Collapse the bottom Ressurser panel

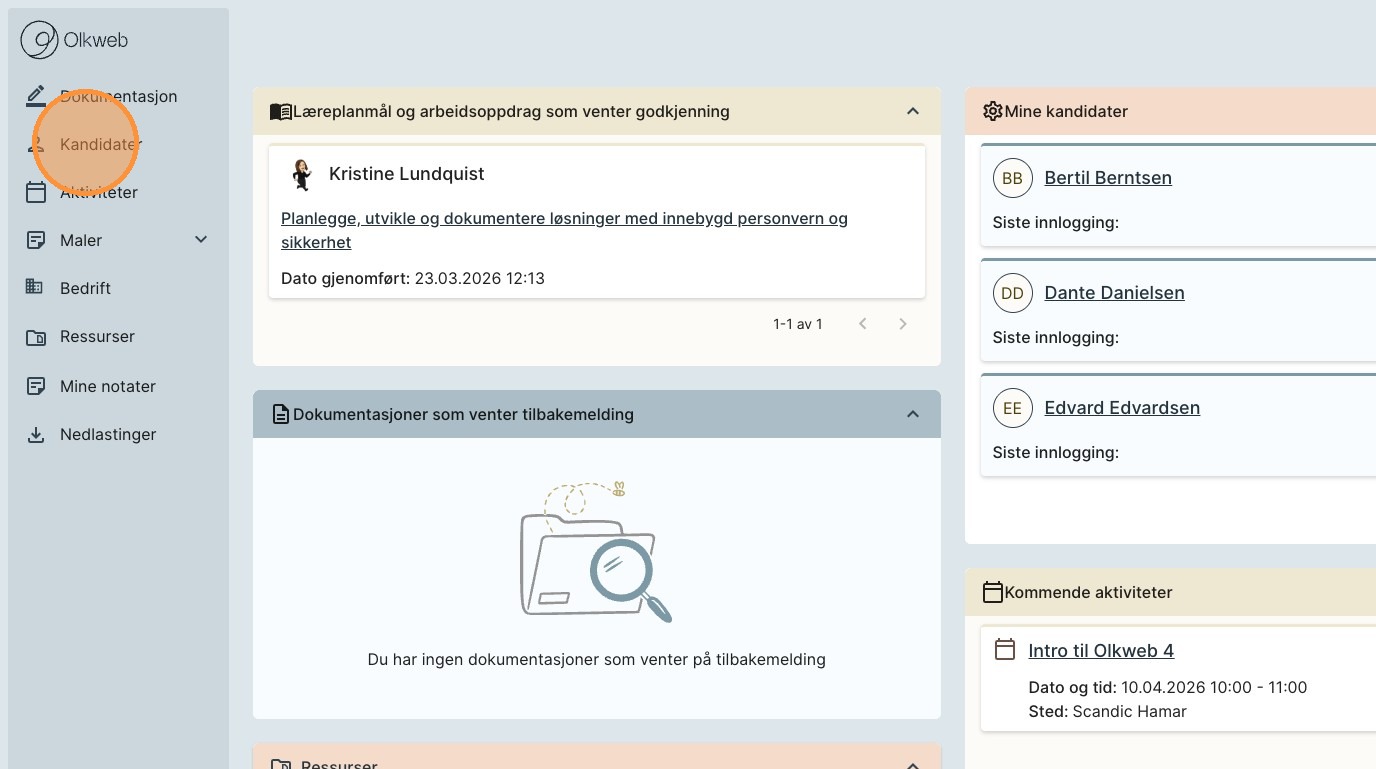912,764
